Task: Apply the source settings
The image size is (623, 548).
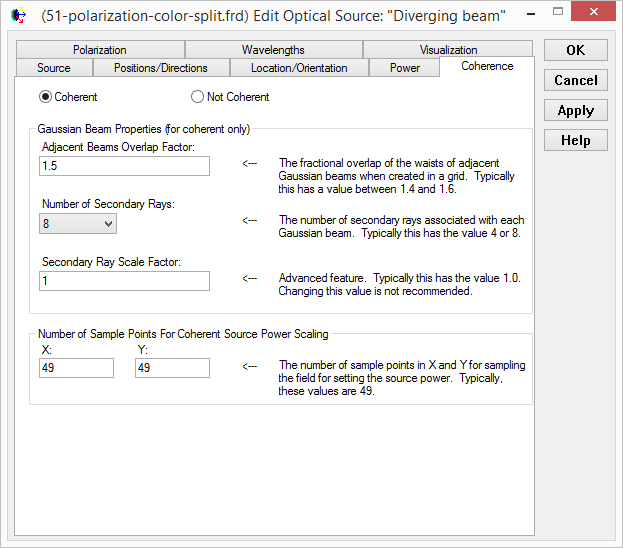Action: 575,111
